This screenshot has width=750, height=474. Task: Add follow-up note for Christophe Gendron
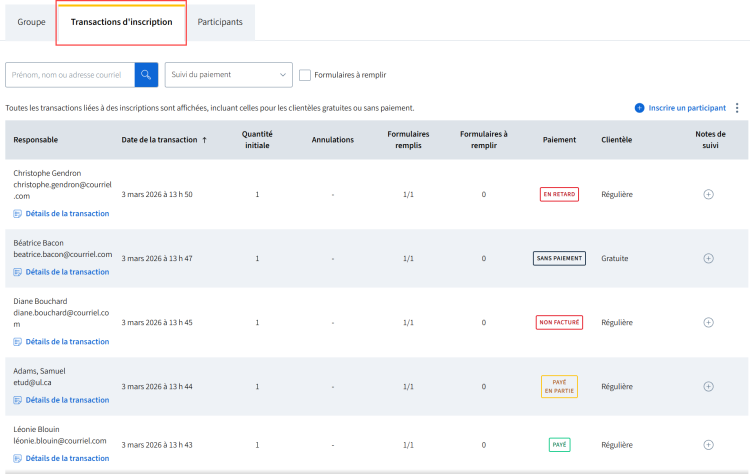tap(708, 194)
